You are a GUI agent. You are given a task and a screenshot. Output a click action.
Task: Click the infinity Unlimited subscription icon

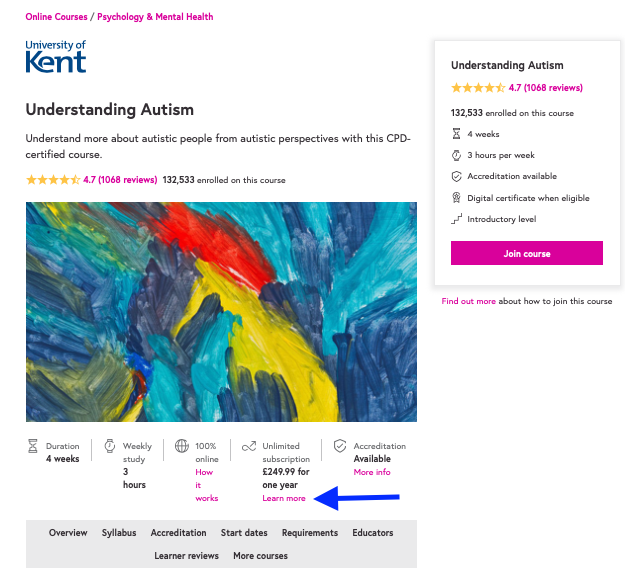[249, 446]
